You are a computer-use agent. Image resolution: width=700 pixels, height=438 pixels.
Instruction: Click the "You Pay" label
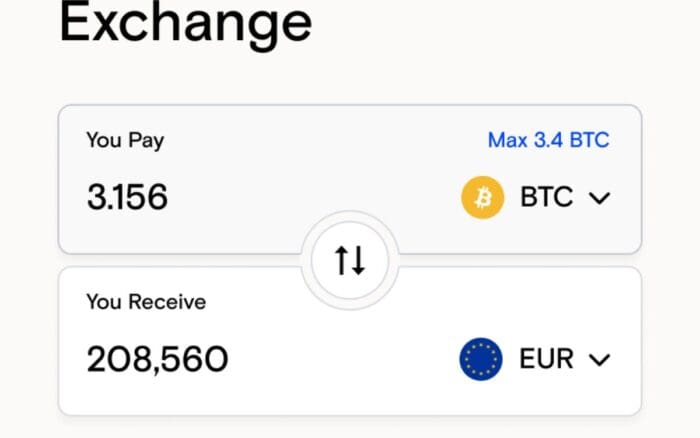[x=125, y=140]
